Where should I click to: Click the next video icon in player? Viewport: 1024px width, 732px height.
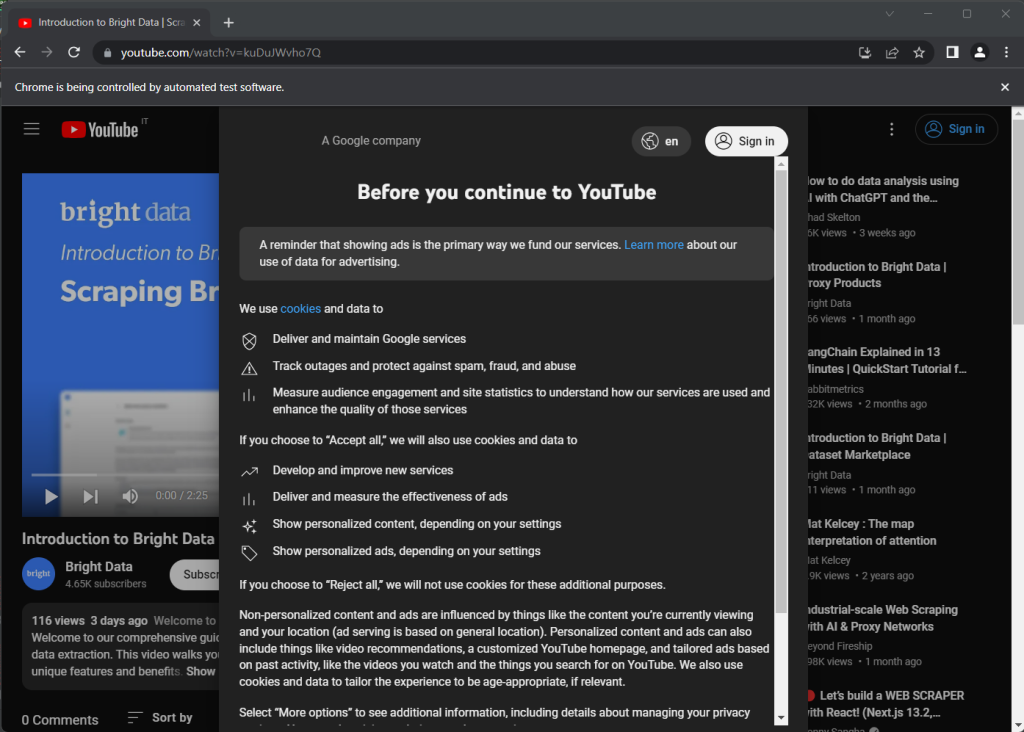point(90,496)
